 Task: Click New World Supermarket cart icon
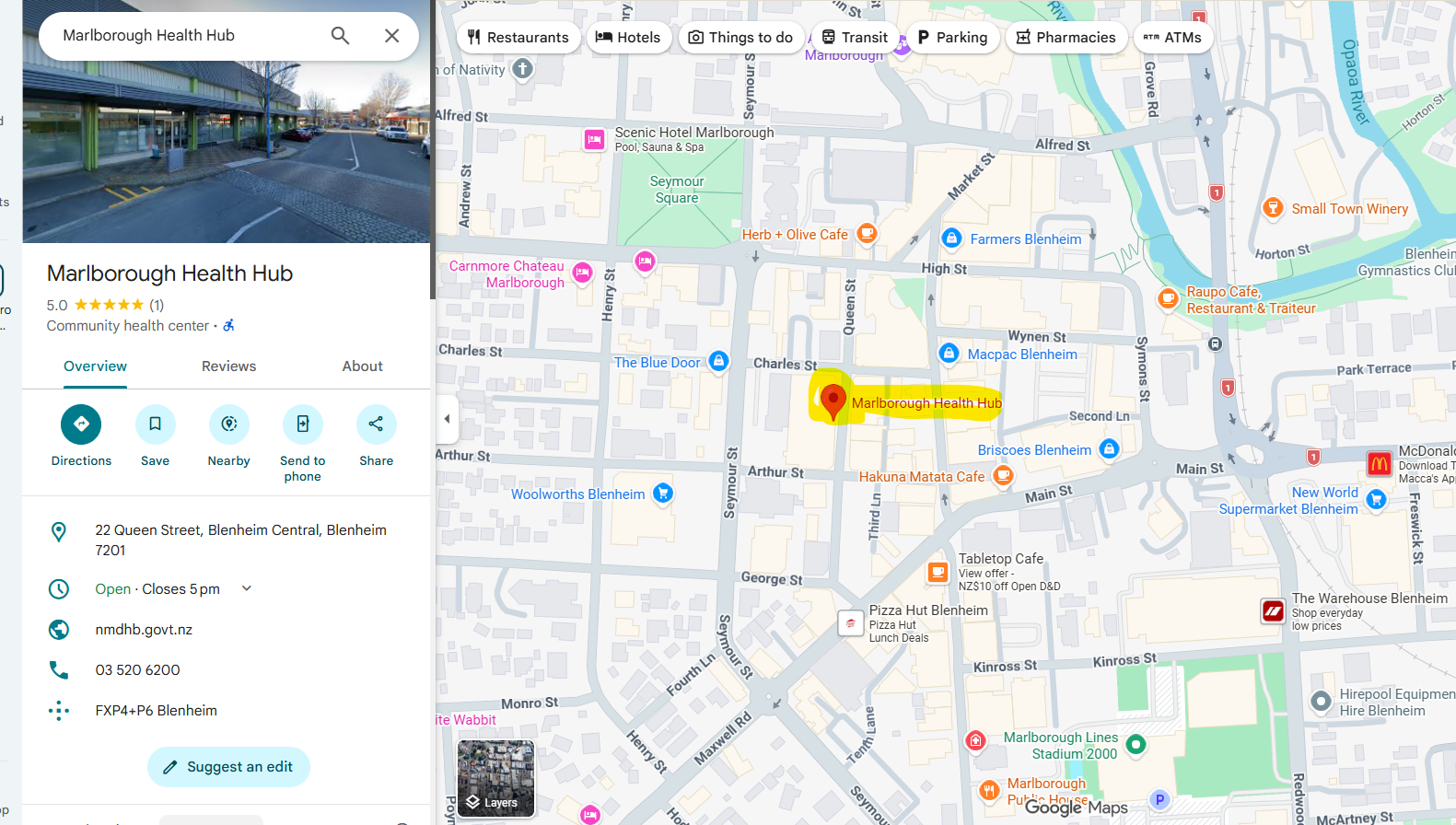tap(1376, 499)
